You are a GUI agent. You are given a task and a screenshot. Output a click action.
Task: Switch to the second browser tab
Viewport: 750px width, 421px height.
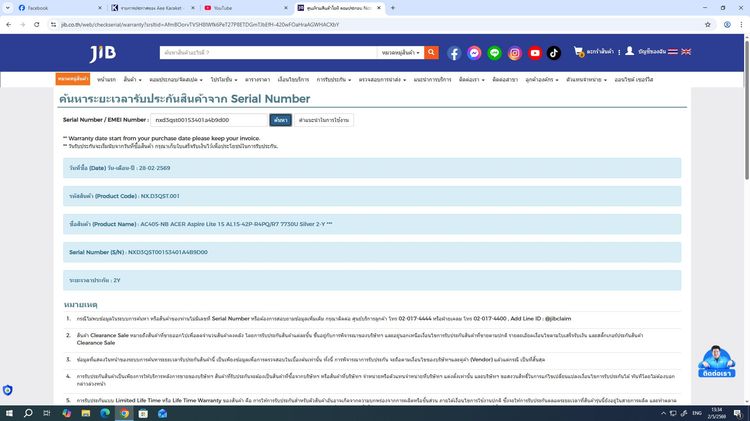(x=151, y=8)
